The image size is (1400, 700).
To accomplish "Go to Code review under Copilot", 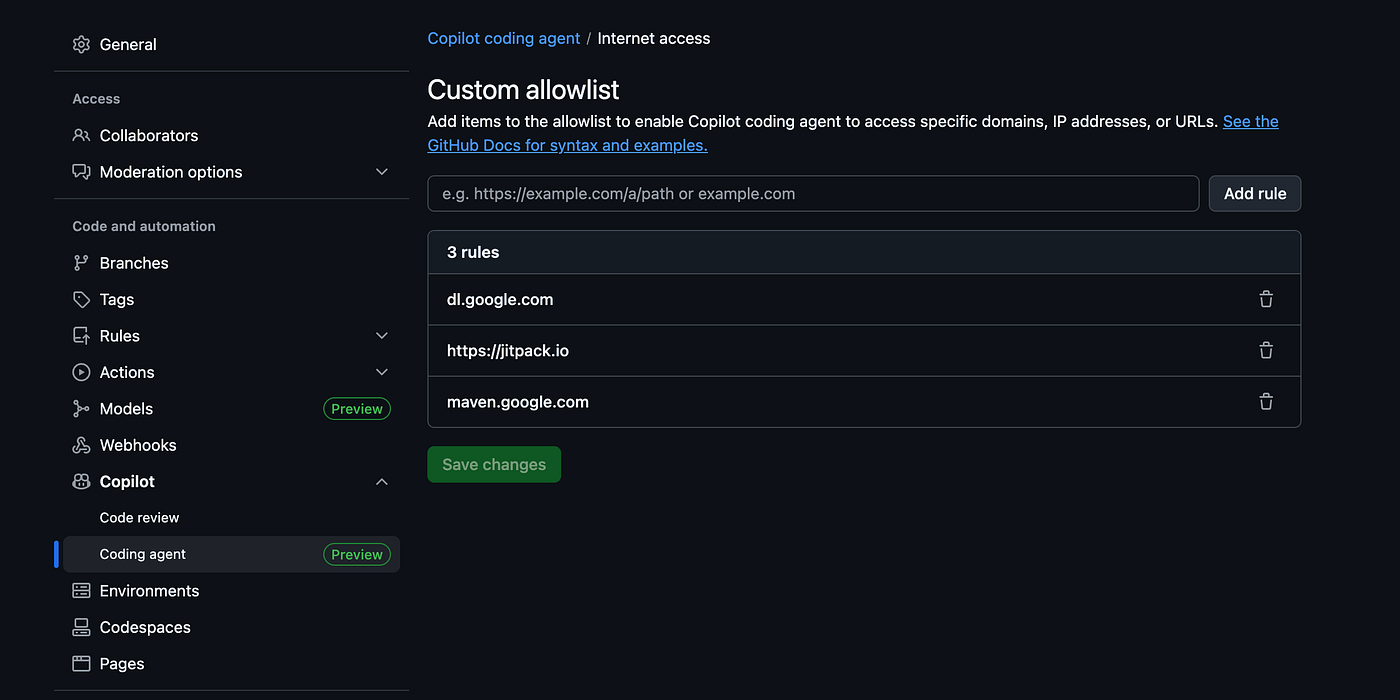I will pyautogui.click(x=139, y=518).
